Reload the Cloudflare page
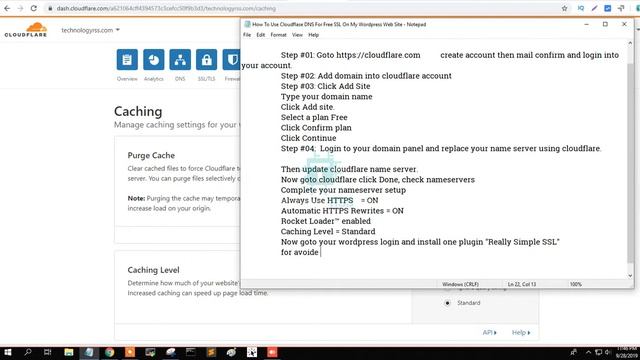640x360 pixels. tap(34, 8)
